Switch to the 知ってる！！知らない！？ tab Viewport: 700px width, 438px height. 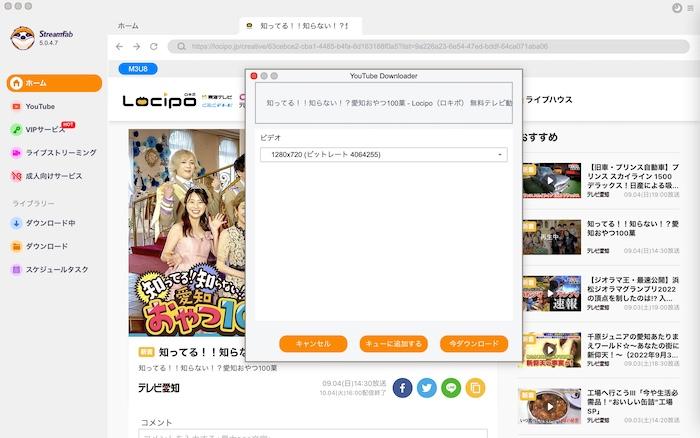click(300, 26)
